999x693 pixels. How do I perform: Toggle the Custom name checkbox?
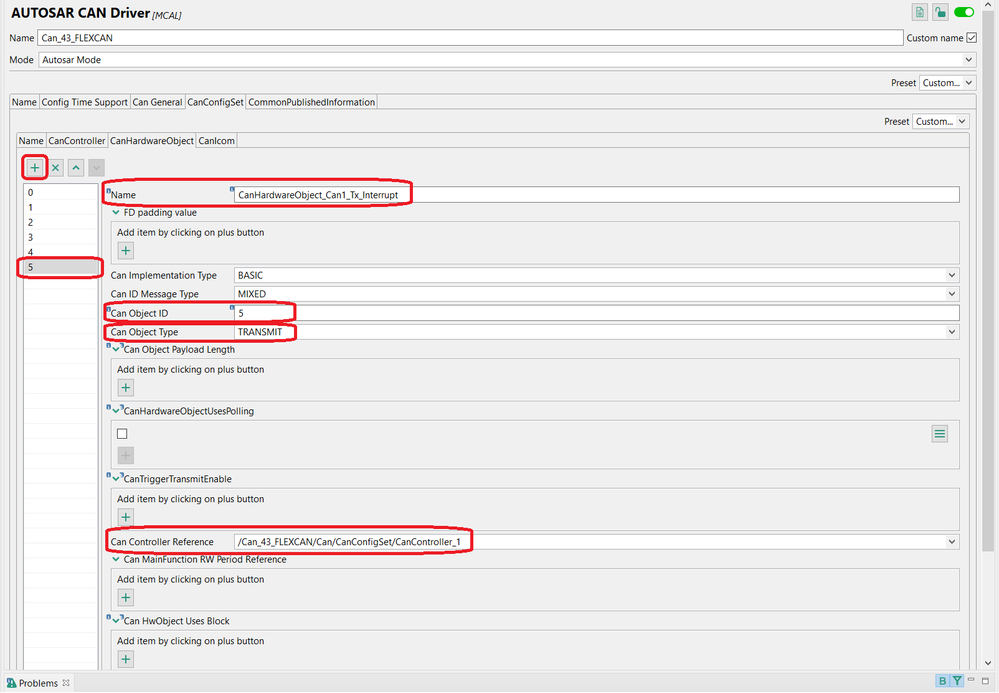(x=972, y=38)
